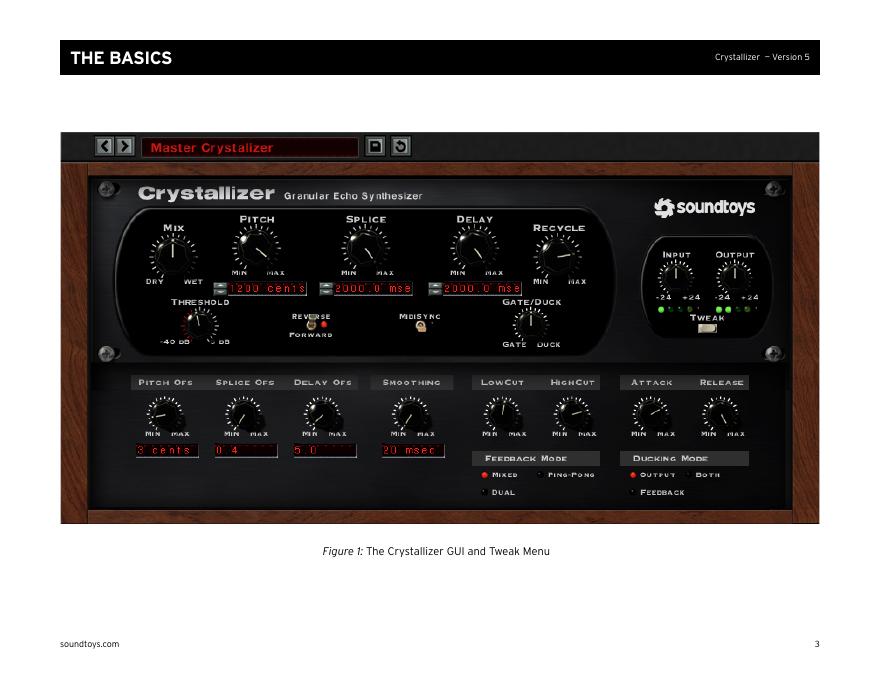Select Both ducking mode
The image size is (880, 680).
[689, 475]
